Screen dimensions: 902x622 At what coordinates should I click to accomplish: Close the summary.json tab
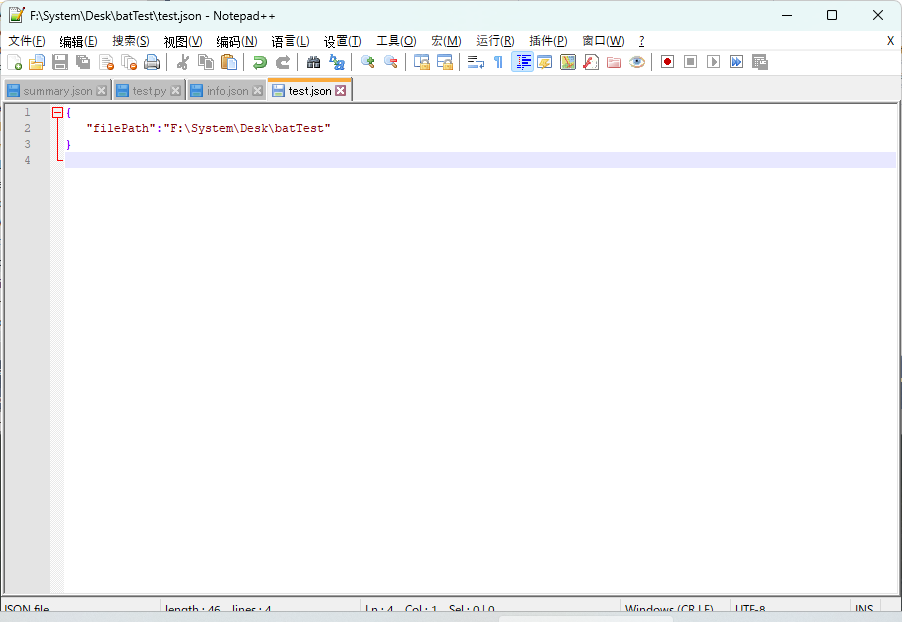[x=102, y=91]
